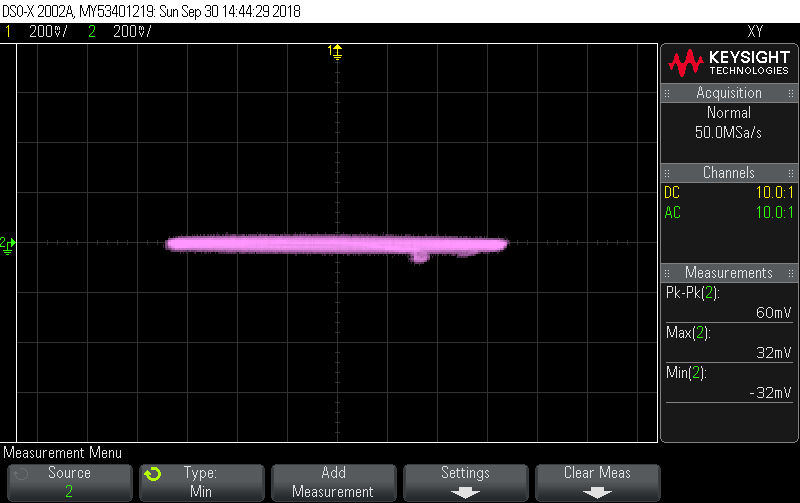Click the yellow 10.0:1 probe ratio
Viewport: 800px width, 503px height.
point(774,192)
